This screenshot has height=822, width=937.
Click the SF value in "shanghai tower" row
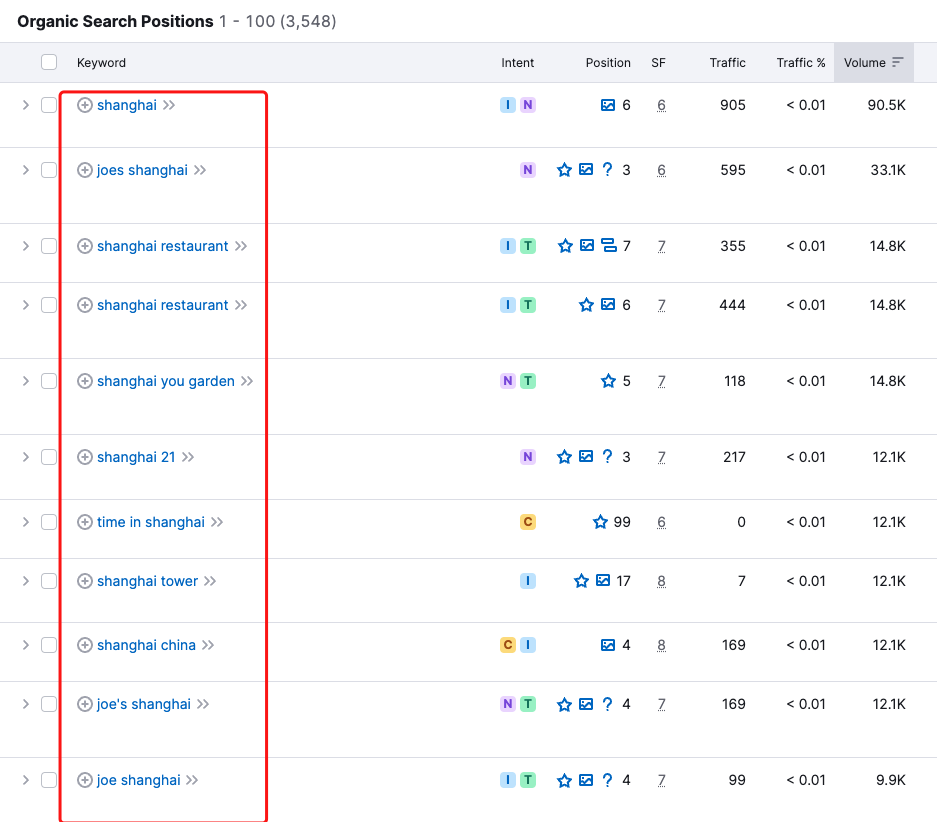point(661,581)
